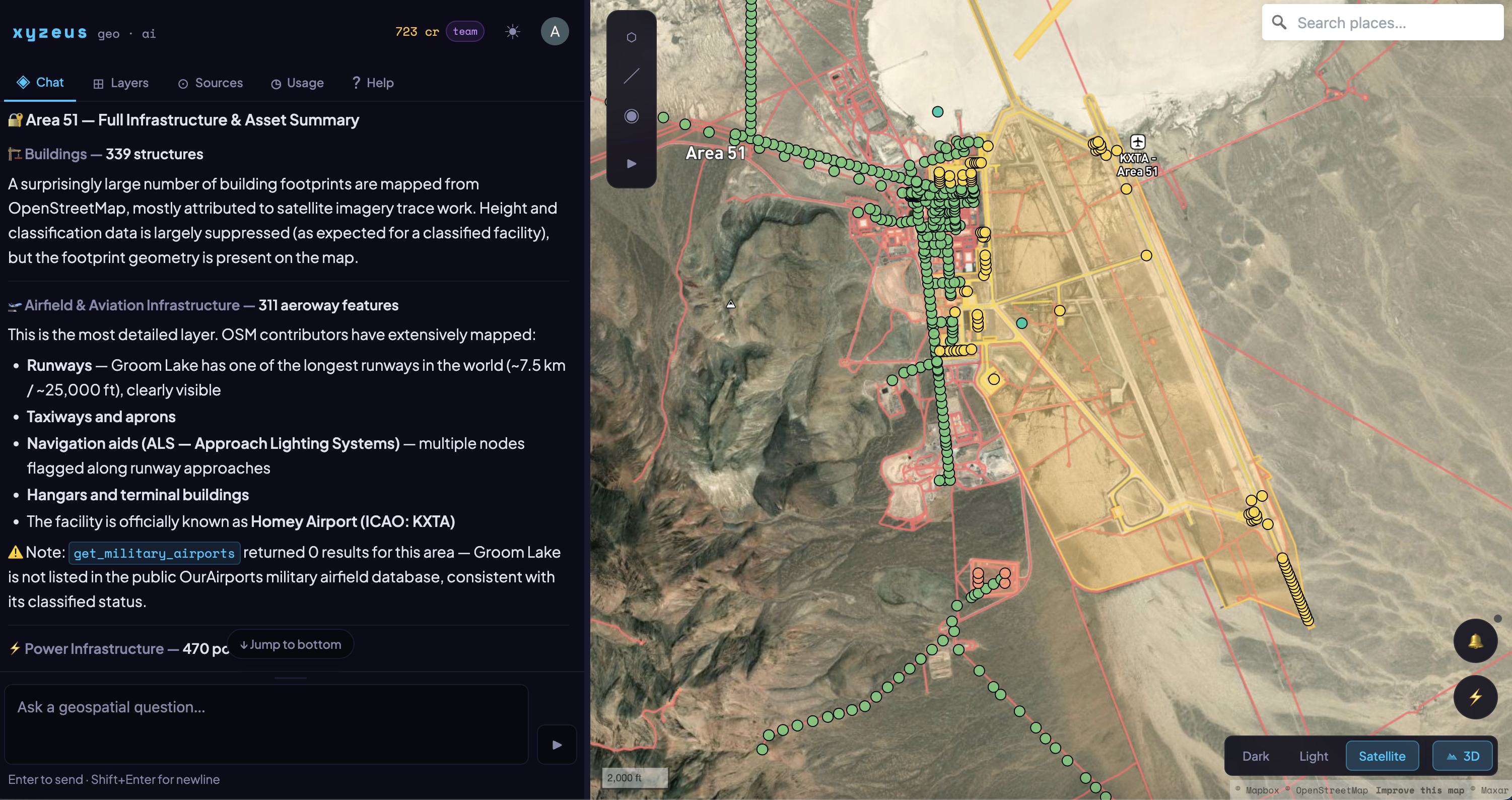Select the polygon draw tool
The width and height of the screenshot is (1512, 800).
click(631, 38)
